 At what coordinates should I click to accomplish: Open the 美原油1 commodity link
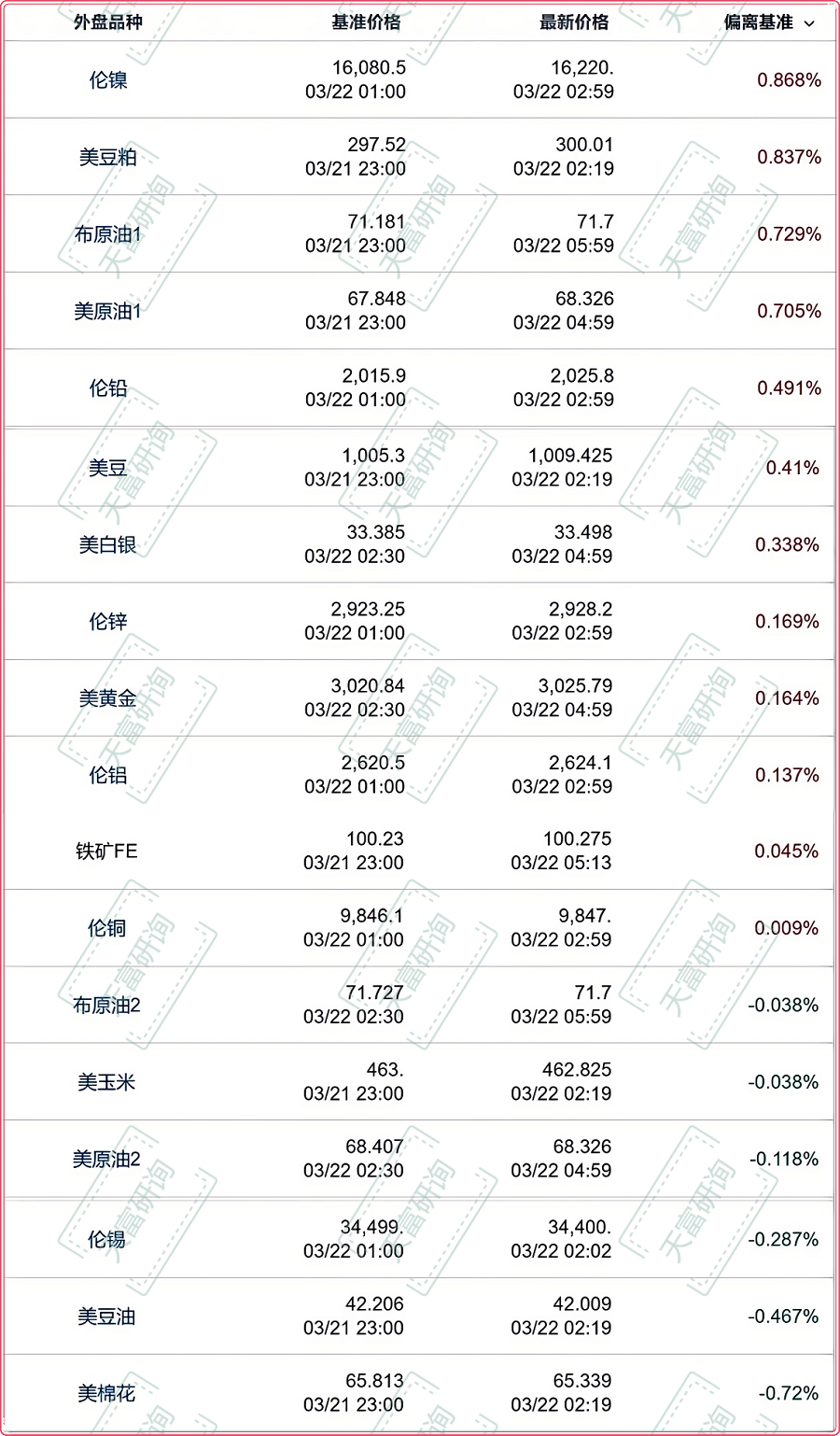(x=108, y=311)
